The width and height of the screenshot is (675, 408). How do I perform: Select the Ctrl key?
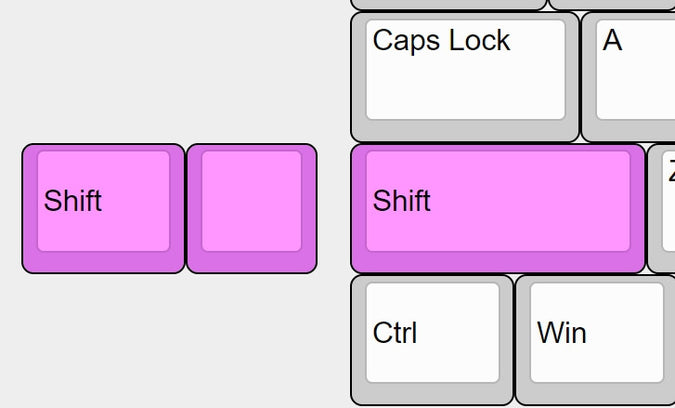pos(432,340)
